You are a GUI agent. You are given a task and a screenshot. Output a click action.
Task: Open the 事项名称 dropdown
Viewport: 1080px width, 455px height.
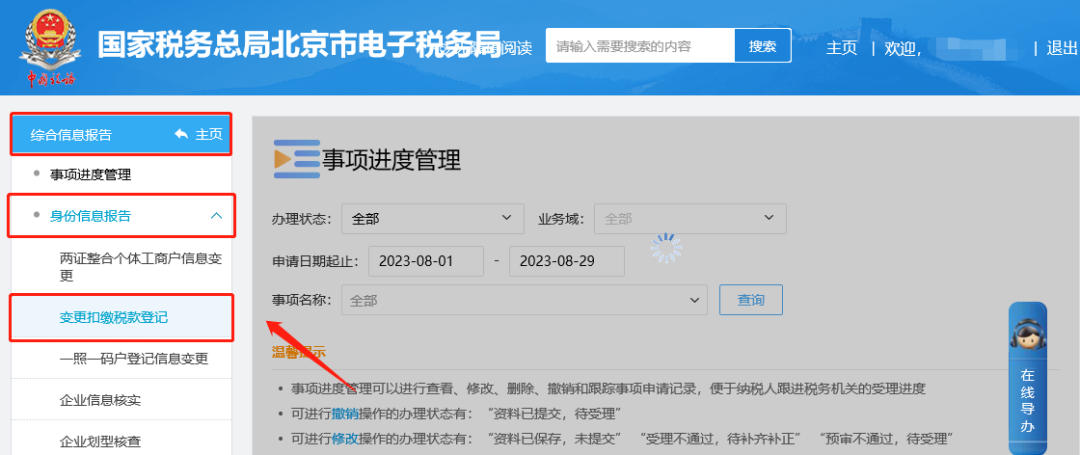(x=524, y=300)
